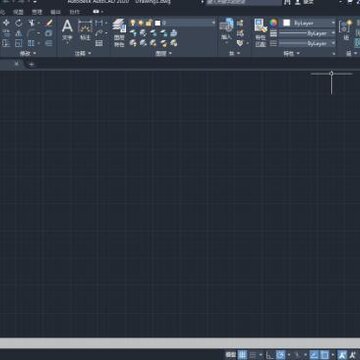Click the Create Block icon
This screenshot has height=360, width=360.
(x=240, y=23)
